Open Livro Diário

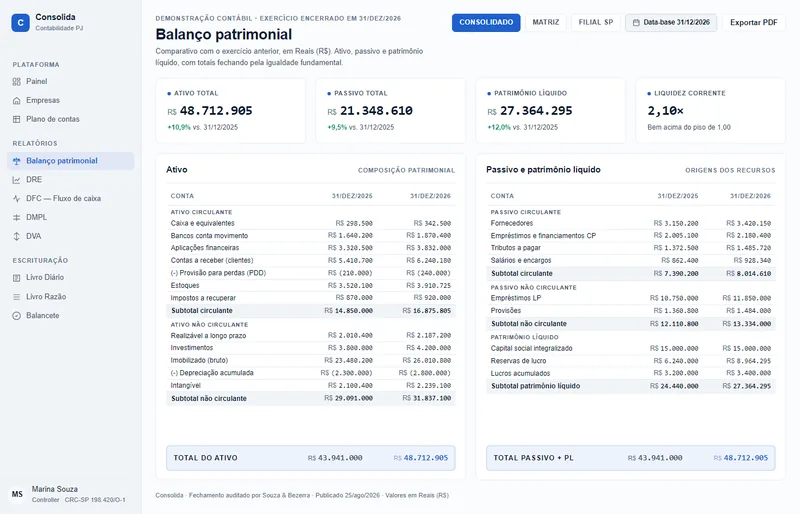[x=70, y=278]
